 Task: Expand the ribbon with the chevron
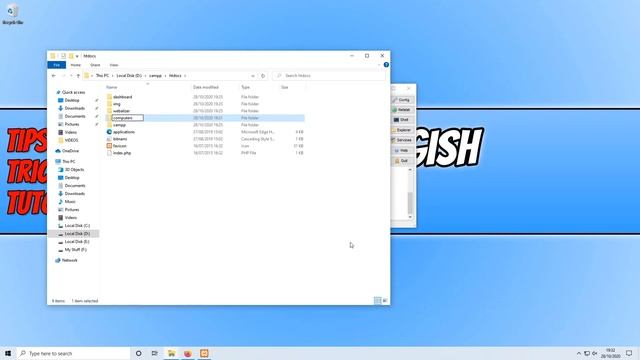[379, 65]
